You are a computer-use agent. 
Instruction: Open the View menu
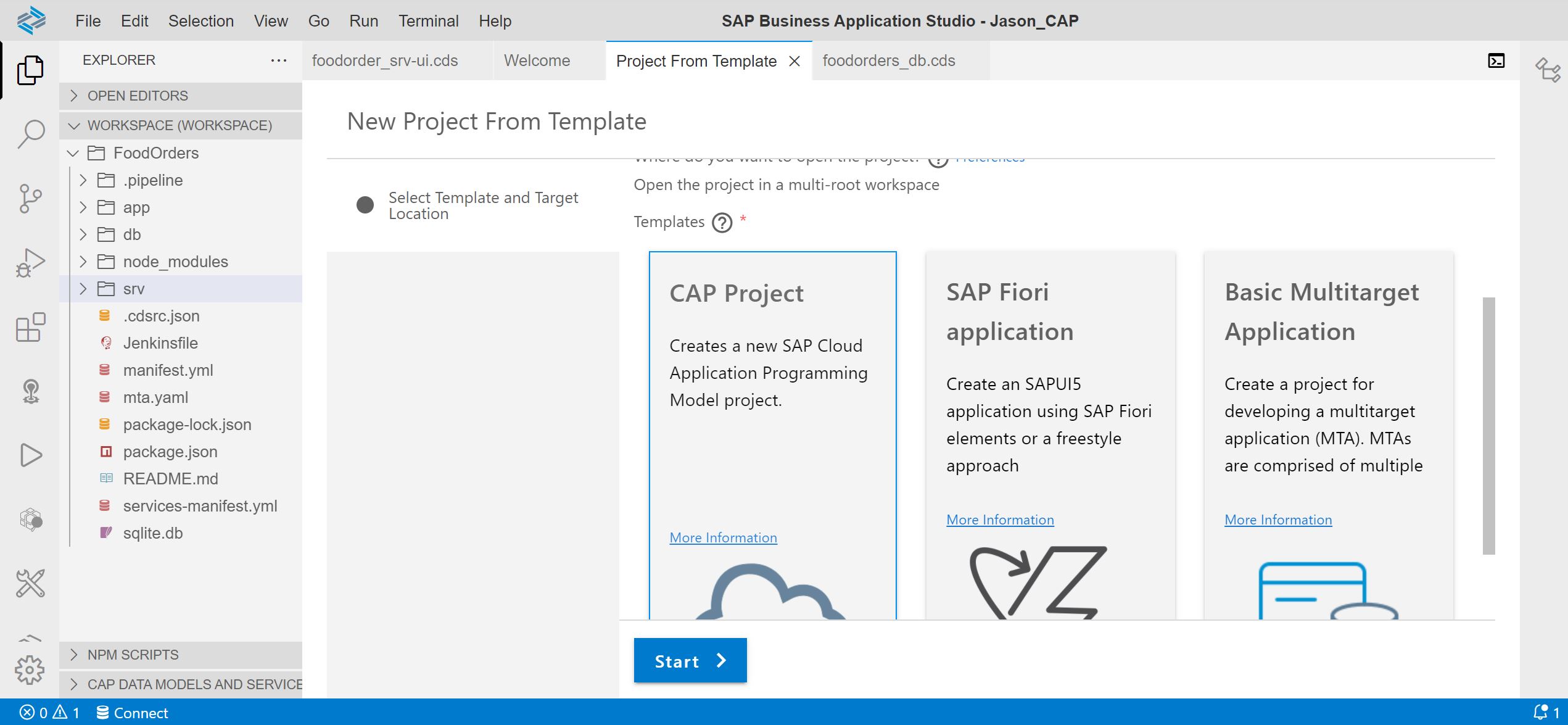coord(271,21)
